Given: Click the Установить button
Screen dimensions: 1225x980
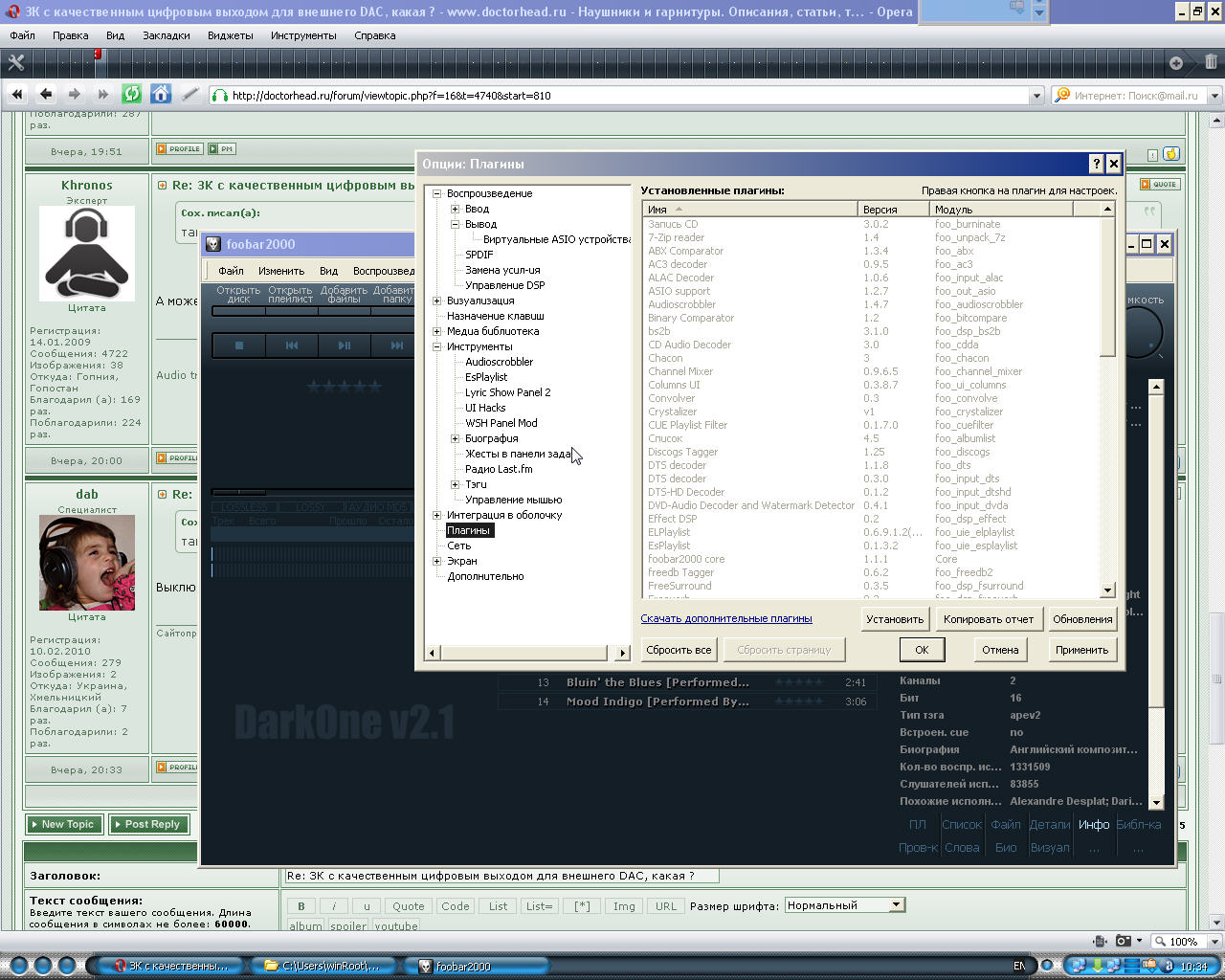Looking at the screenshot, I should 895,619.
